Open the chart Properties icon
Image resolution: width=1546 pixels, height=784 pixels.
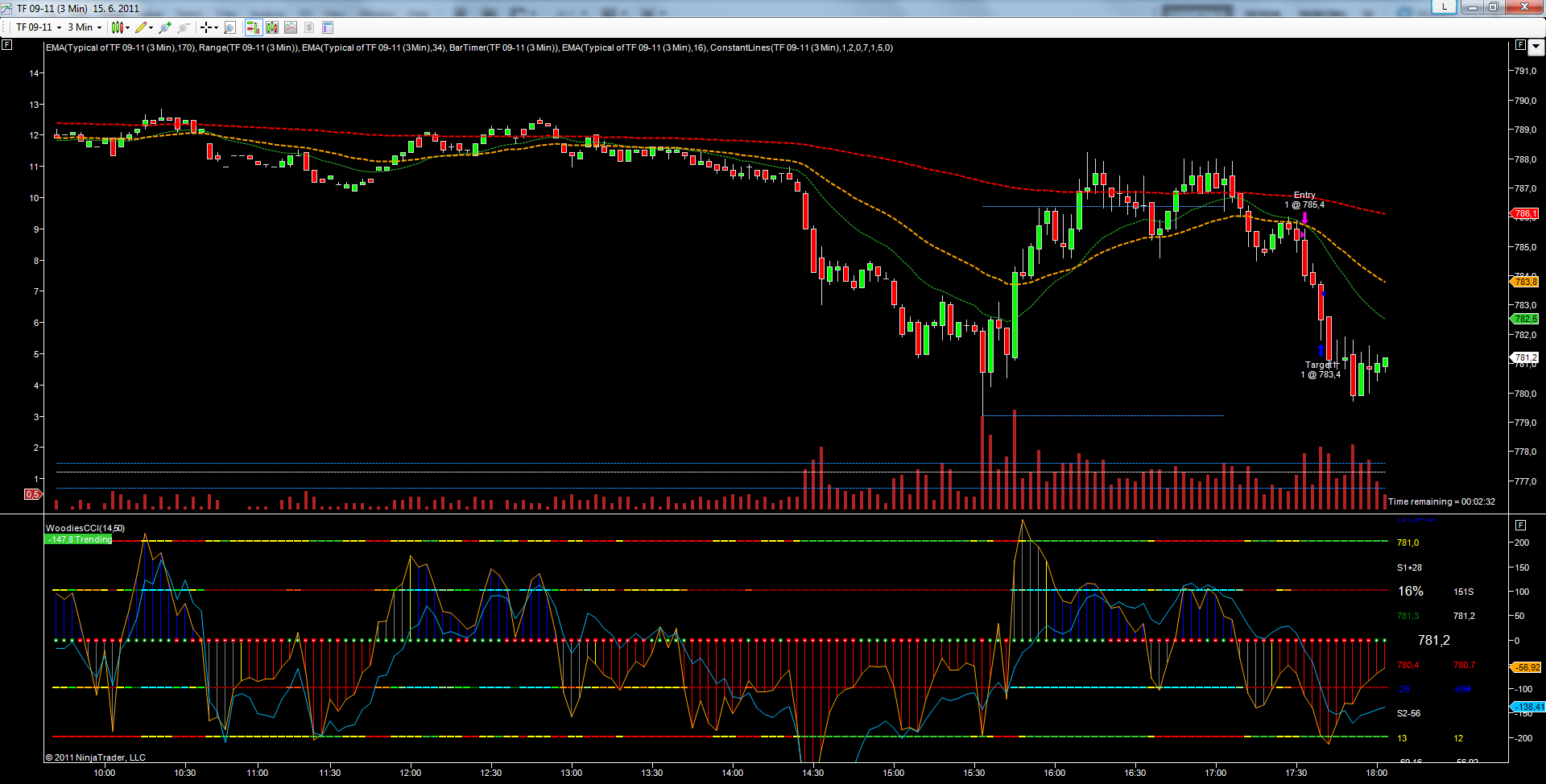(328, 27)
